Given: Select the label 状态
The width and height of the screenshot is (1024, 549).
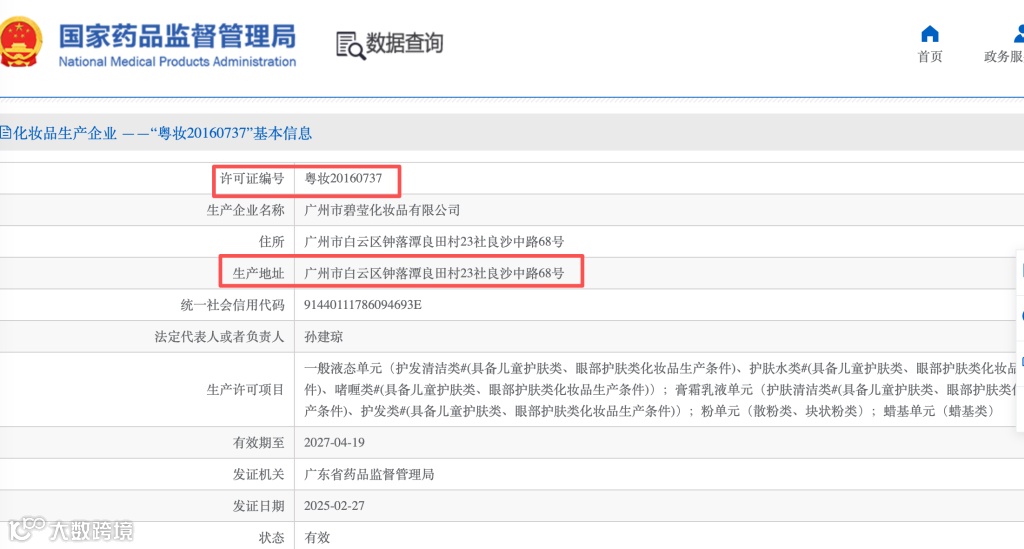Looking at the screenshot, I should click(x=271, y=538).
